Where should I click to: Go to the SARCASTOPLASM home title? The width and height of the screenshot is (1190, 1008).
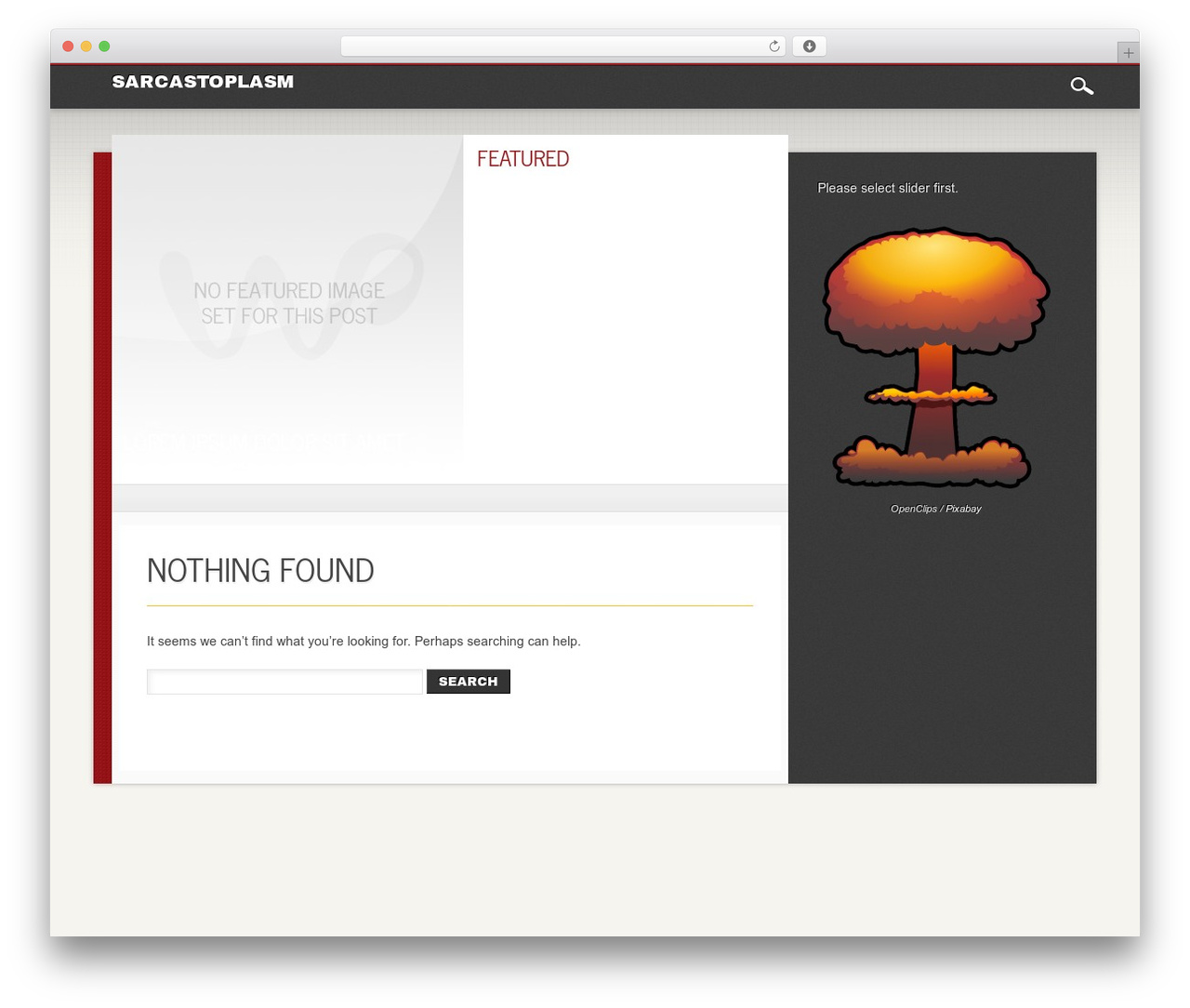coord(203,82)
